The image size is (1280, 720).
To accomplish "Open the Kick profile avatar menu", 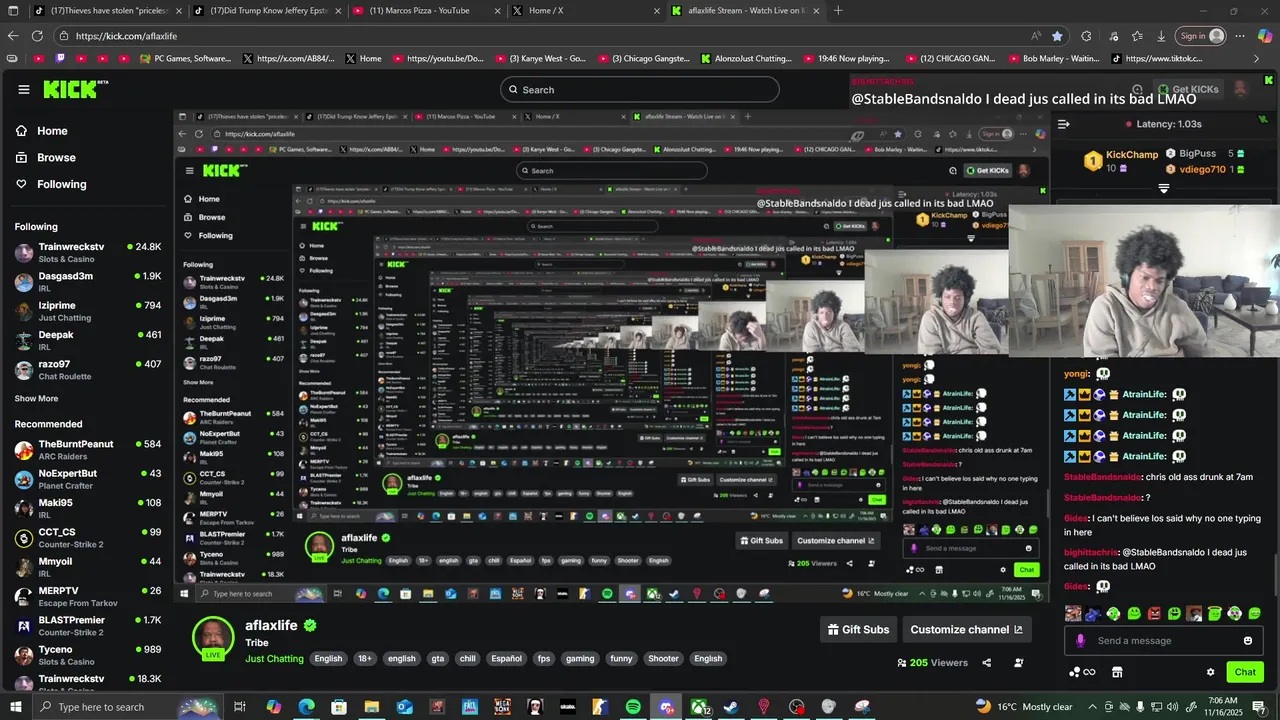I will tap(1241, 89).
